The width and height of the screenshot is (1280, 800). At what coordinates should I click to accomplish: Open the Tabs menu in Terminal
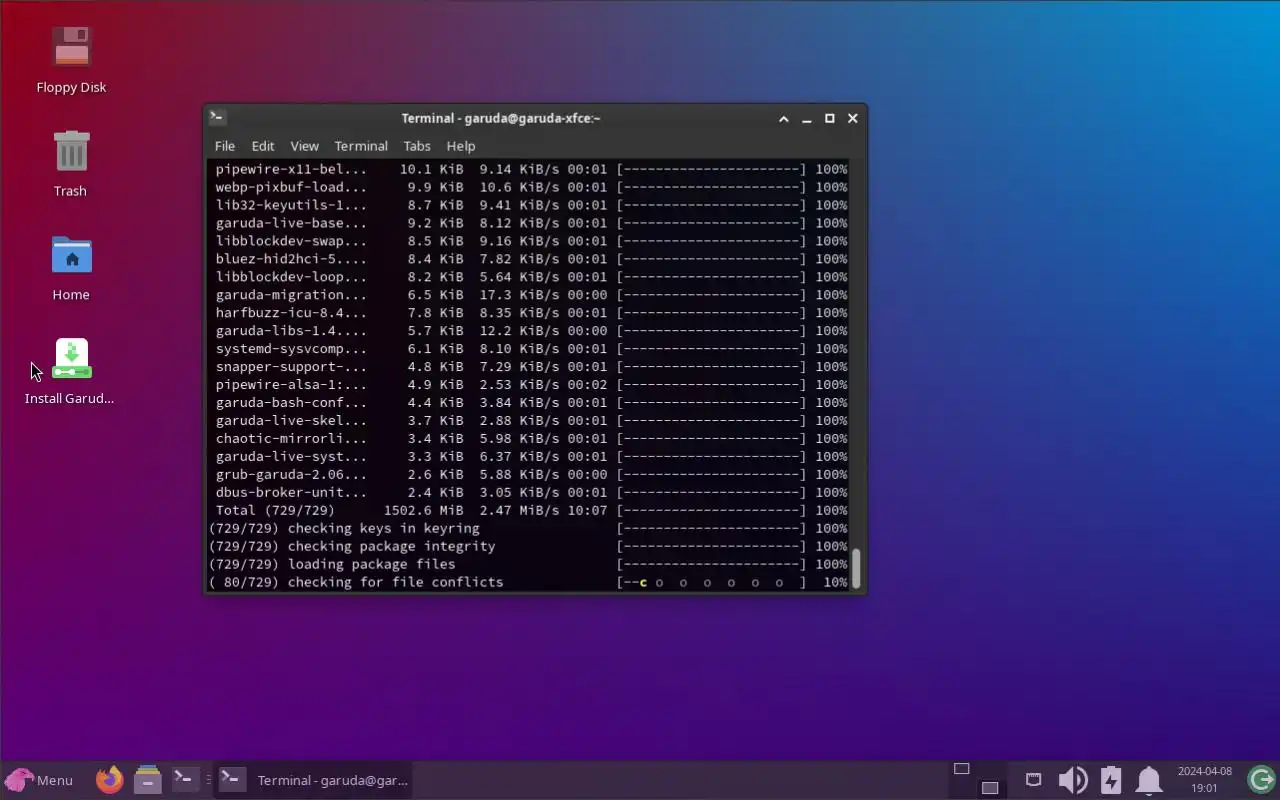(x=417, y=146)
